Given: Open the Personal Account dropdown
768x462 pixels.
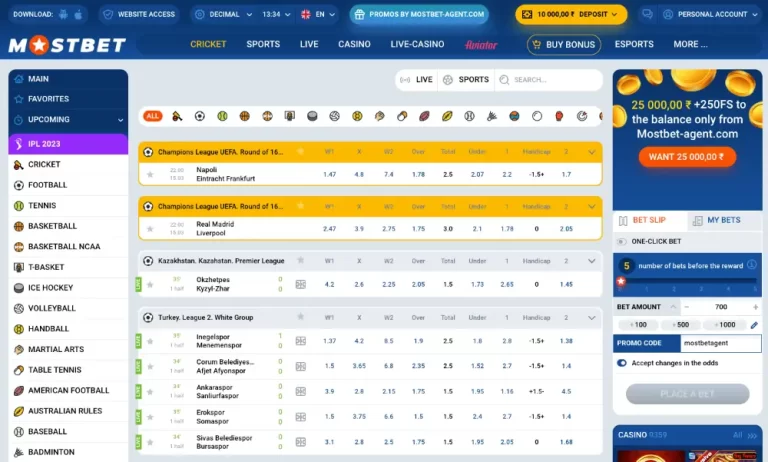Looking at the screenshot, I should [x=712, y=14].
